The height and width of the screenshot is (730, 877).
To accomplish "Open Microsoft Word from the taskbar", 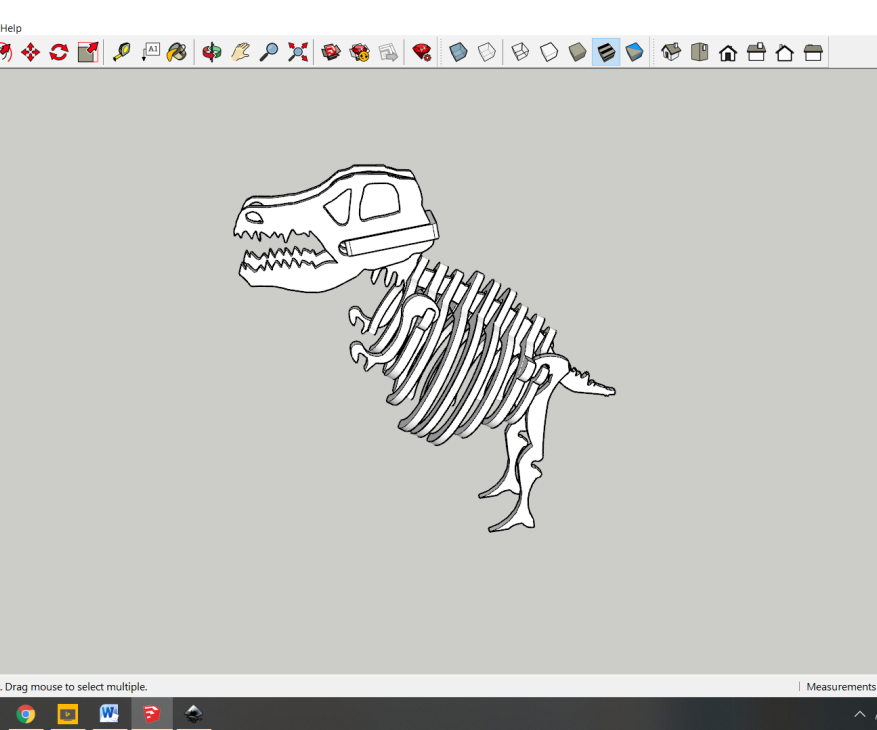I will (x=108, y=713).
